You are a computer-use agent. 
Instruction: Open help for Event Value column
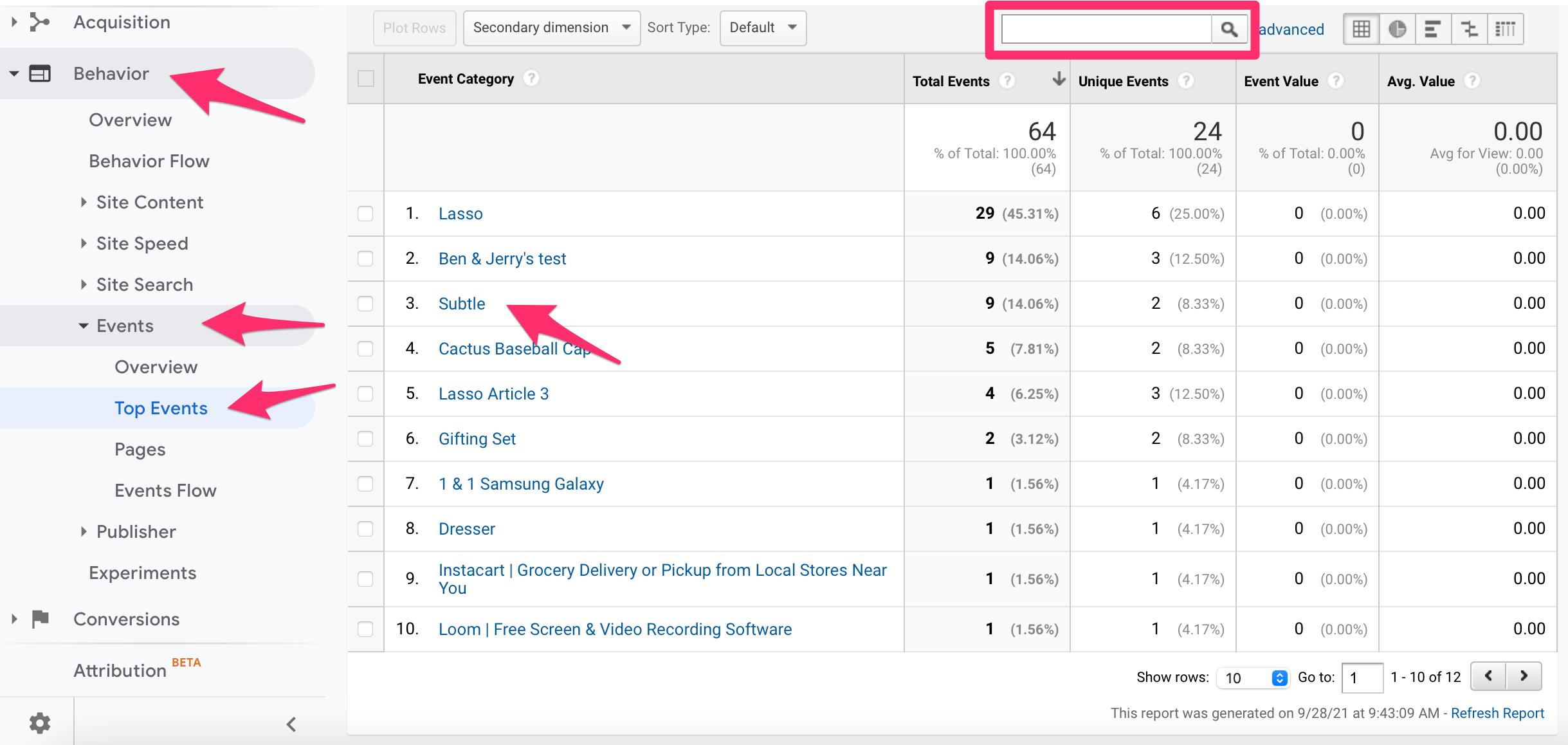(1336, 81)
